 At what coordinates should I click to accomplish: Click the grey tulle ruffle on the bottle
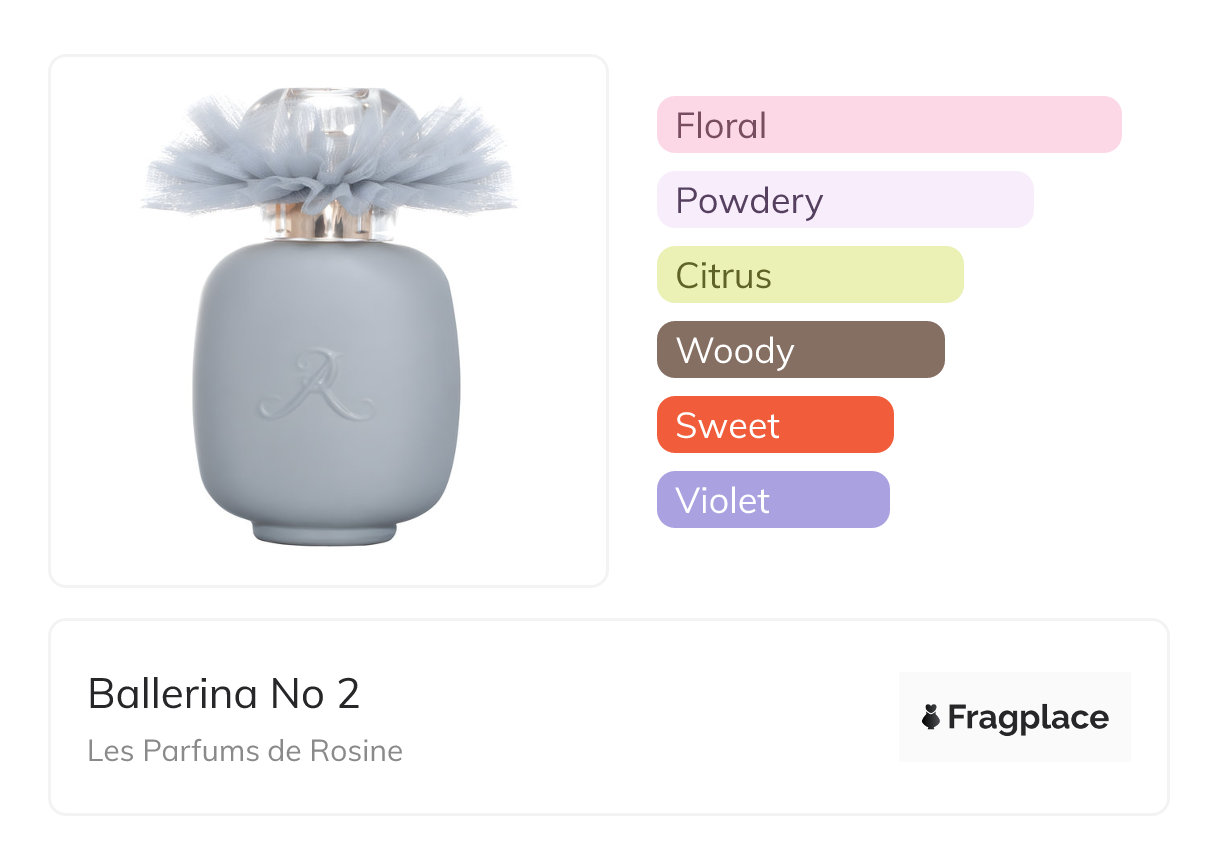click(x=200, y=170)
